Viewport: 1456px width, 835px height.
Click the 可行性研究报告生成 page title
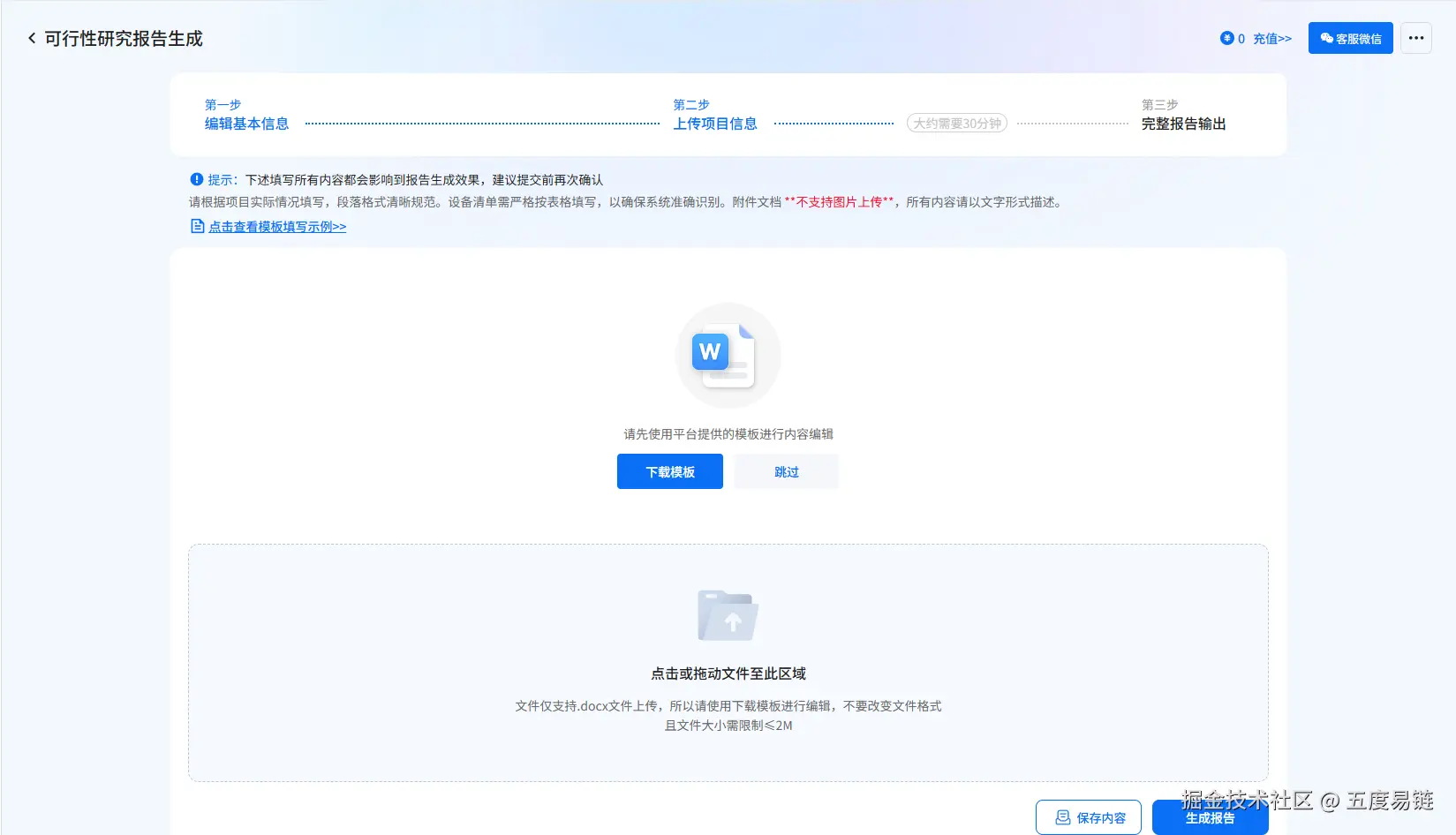pos(124,39)
